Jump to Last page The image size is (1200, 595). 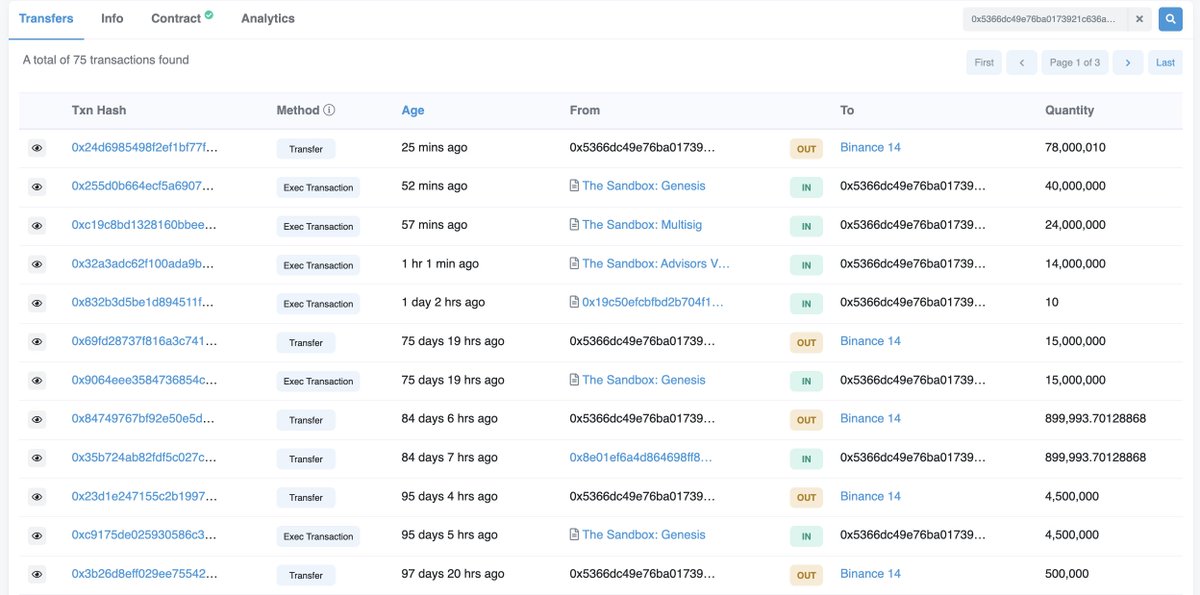1165,62
